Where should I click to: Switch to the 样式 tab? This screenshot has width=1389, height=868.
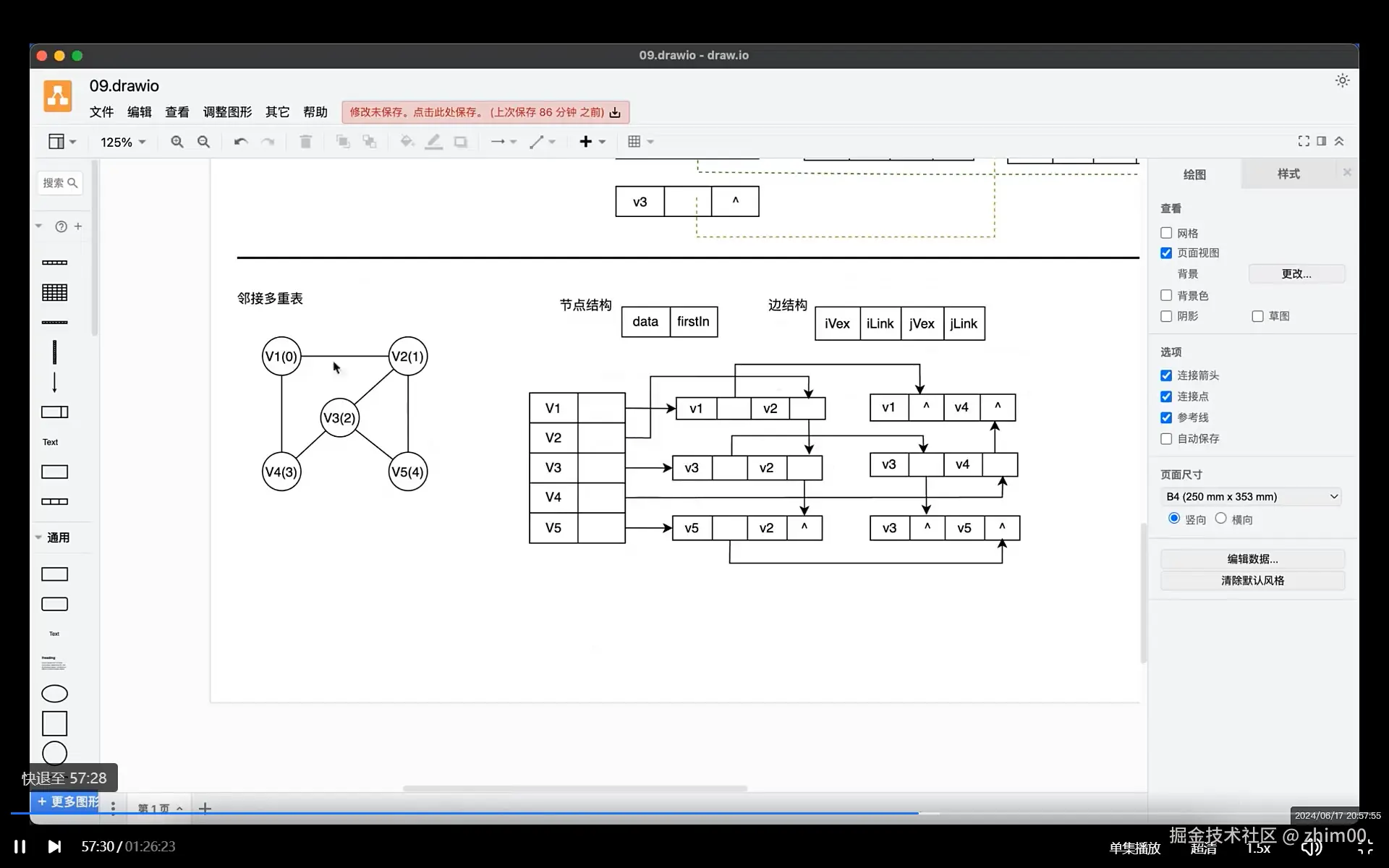pyautogui.click(x=1288, y=174)
